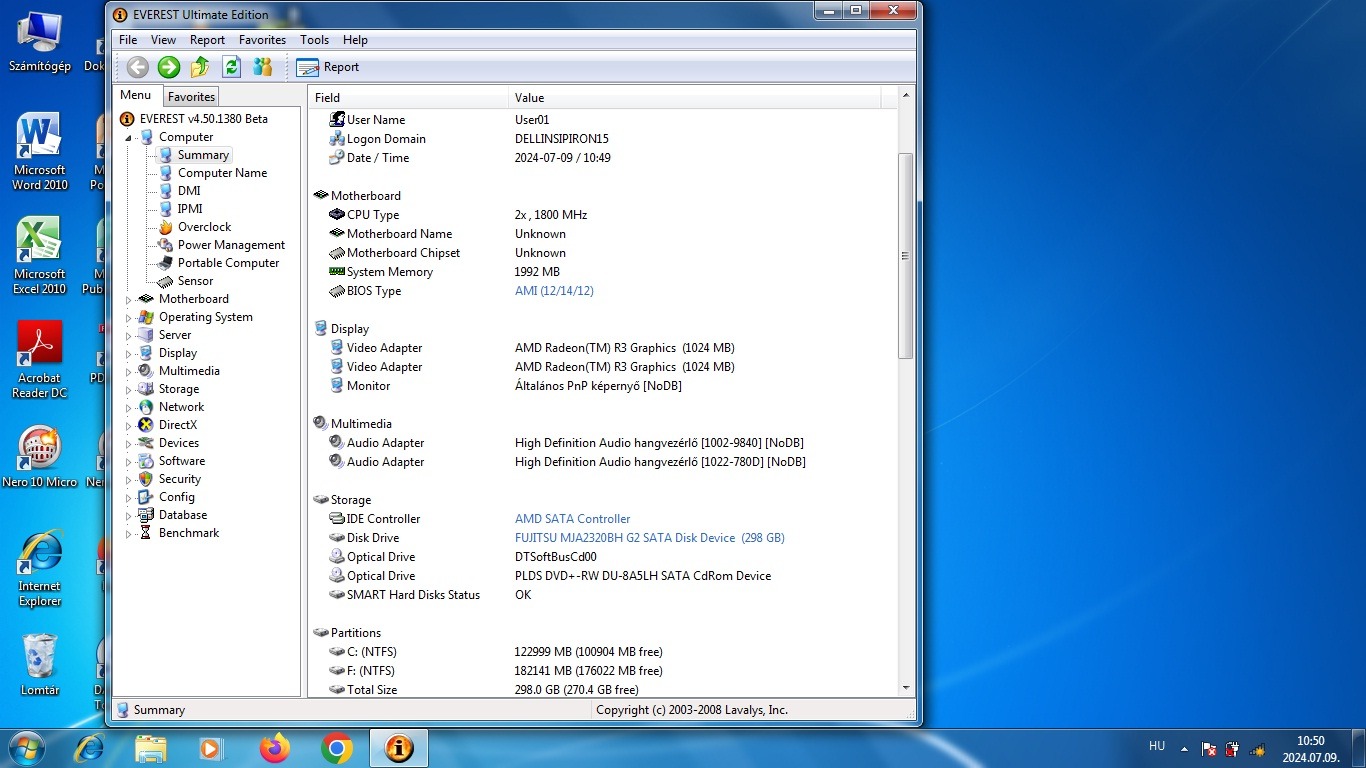Click the Refresh toolbar icon

point(232,67)
